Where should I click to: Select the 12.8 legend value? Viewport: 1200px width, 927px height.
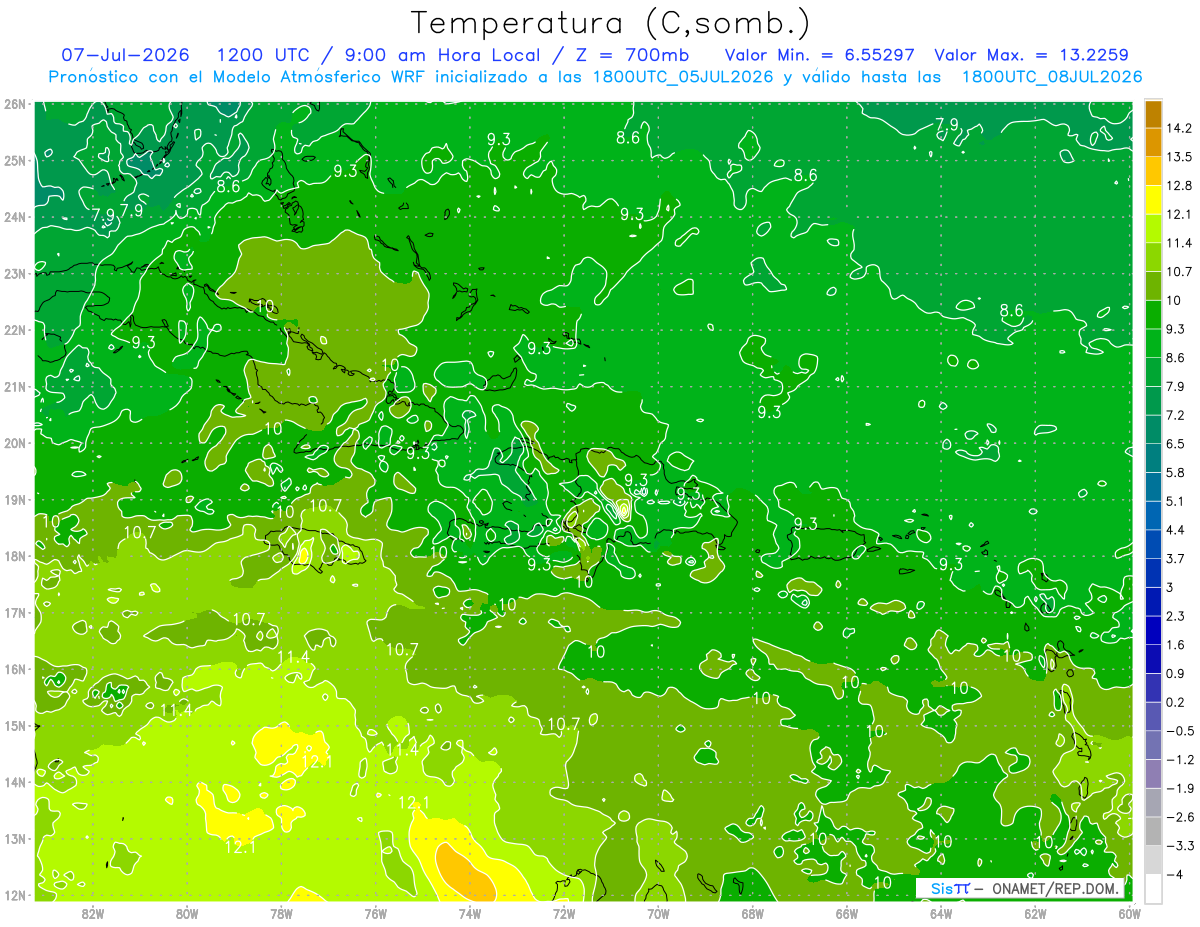click(x=1179, y=186)
